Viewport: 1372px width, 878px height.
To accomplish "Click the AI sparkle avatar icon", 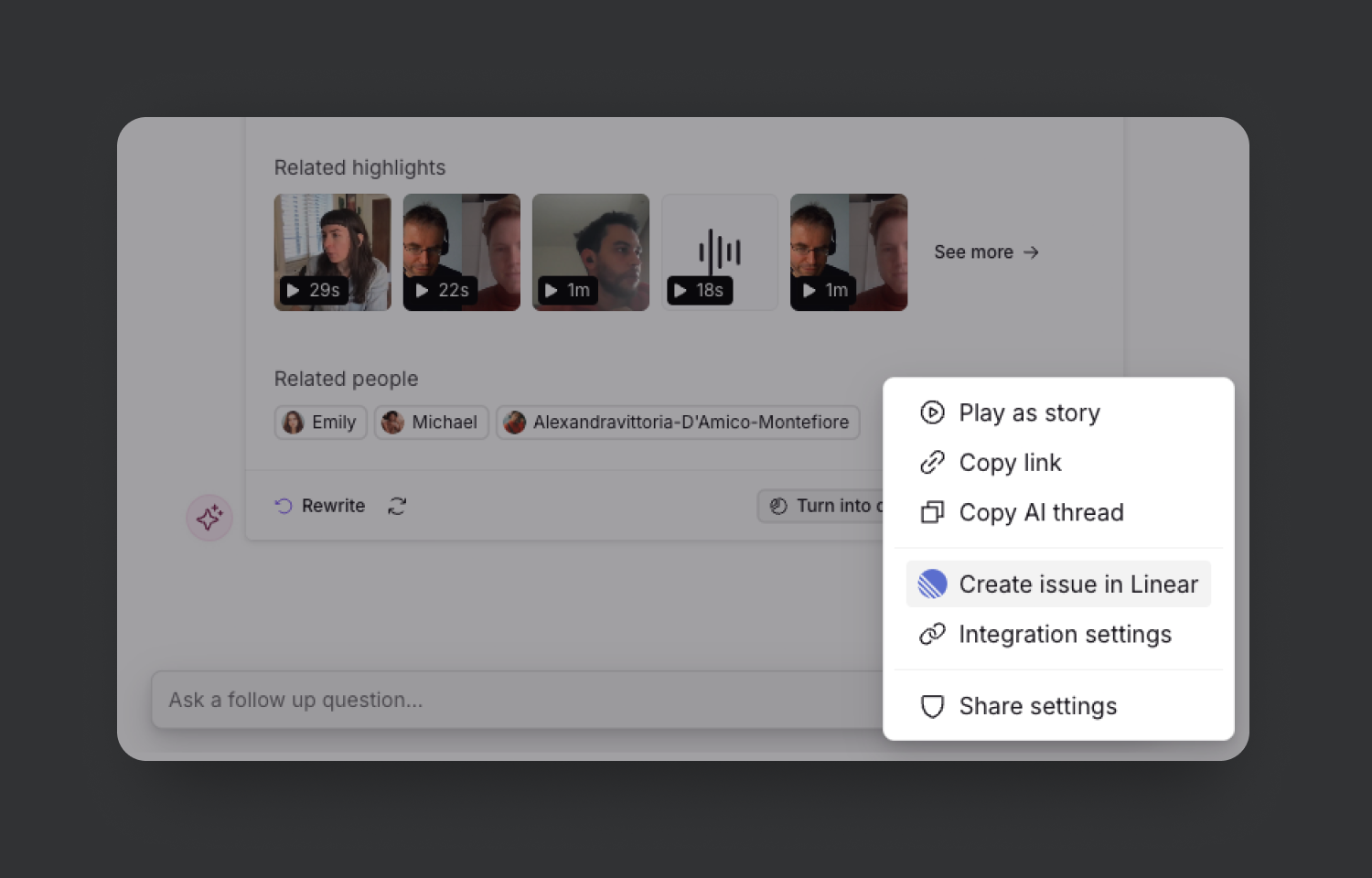I will click(209, 518).
